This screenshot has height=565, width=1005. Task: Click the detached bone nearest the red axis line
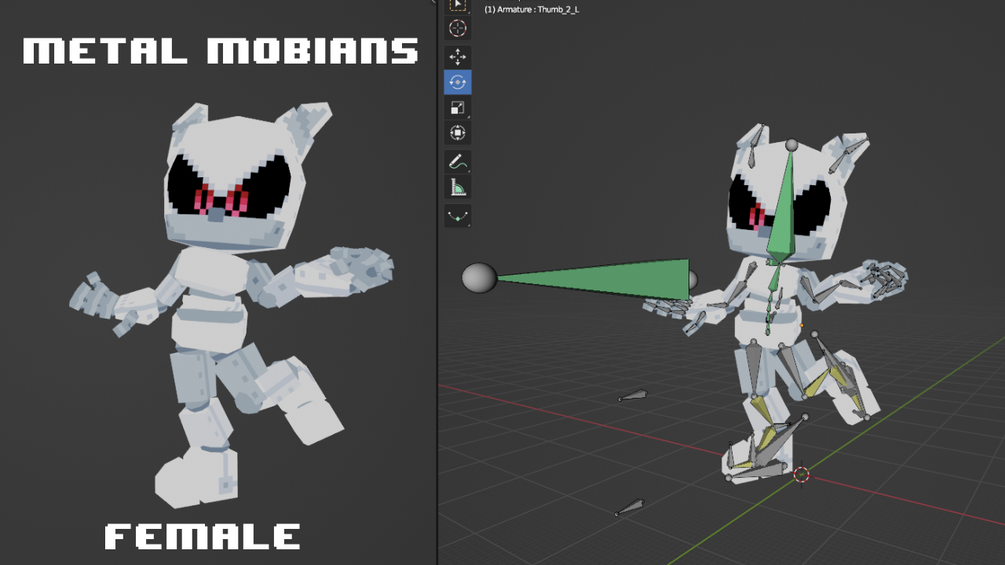point(633,396)
